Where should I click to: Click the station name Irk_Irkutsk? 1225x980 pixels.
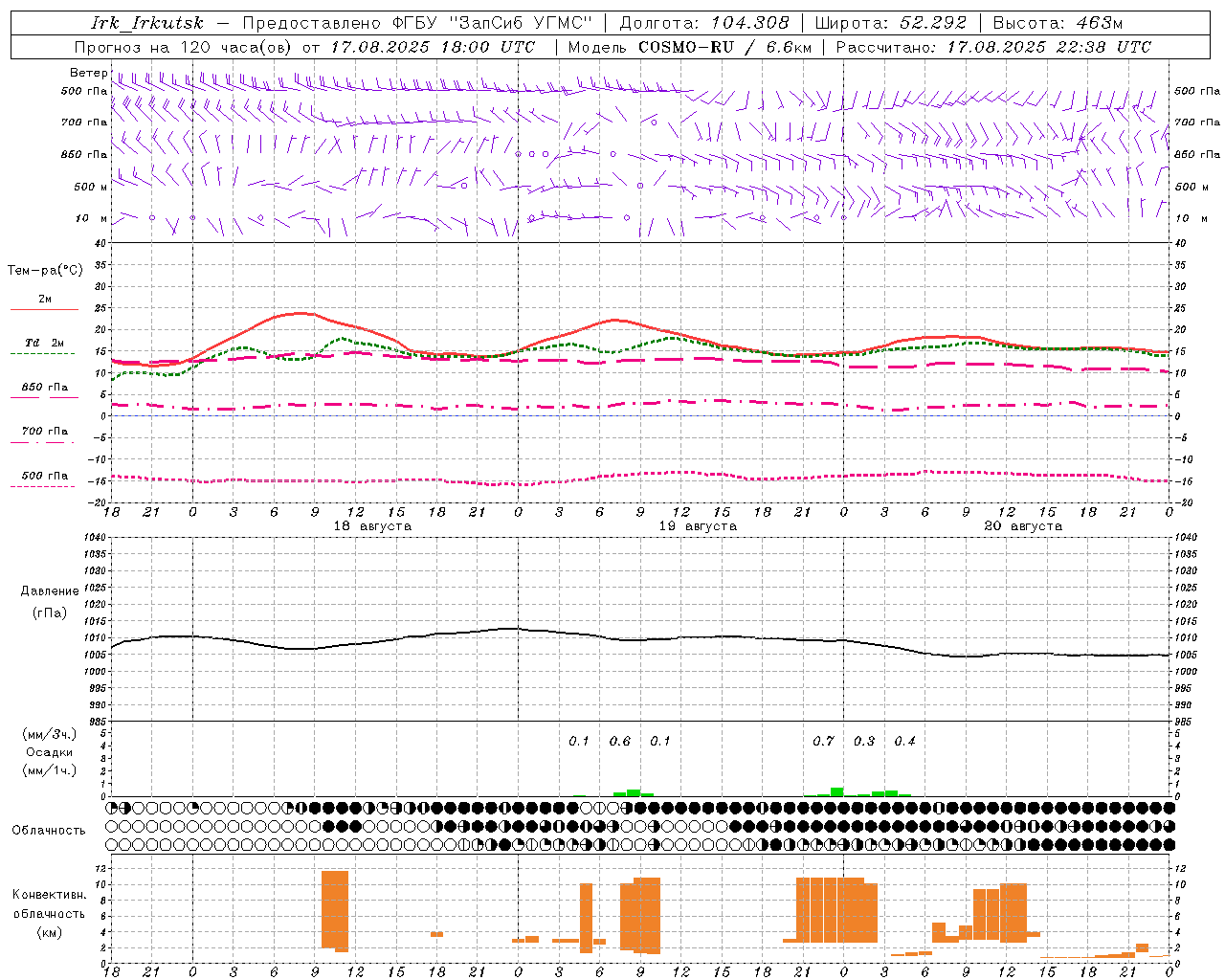coord(146,23)
